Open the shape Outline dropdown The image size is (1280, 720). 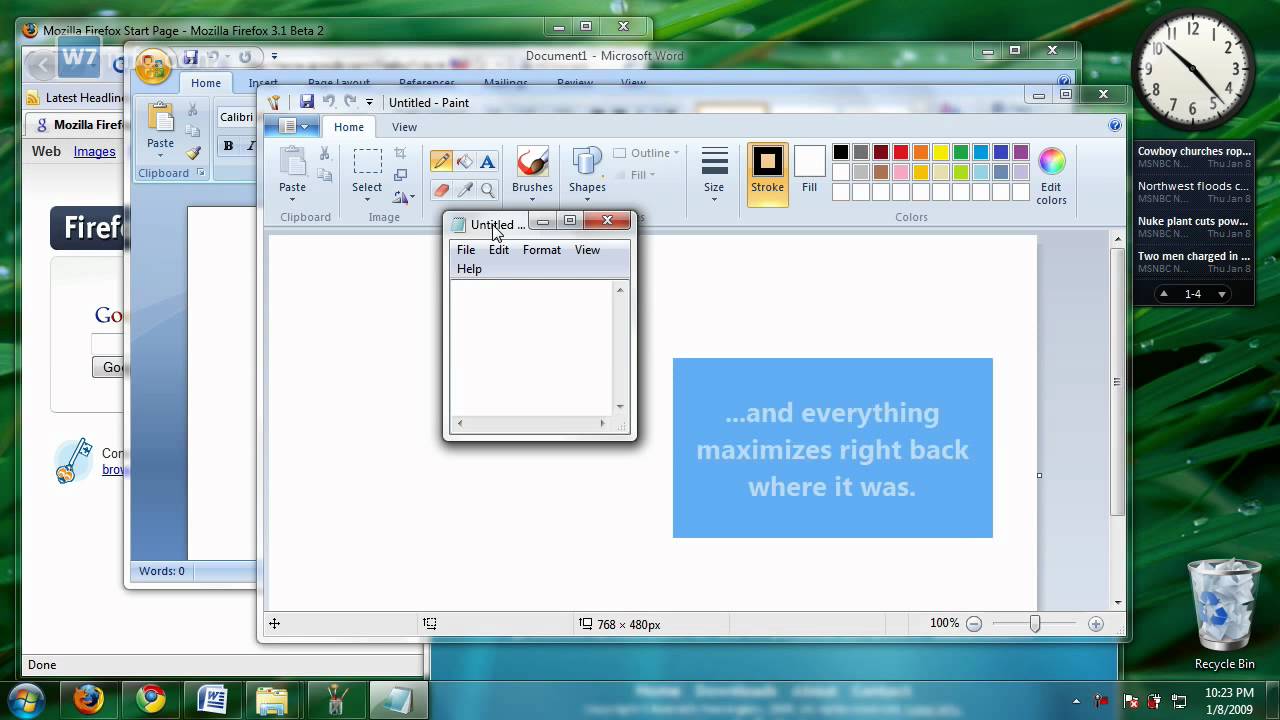click(x=646, y=153)
